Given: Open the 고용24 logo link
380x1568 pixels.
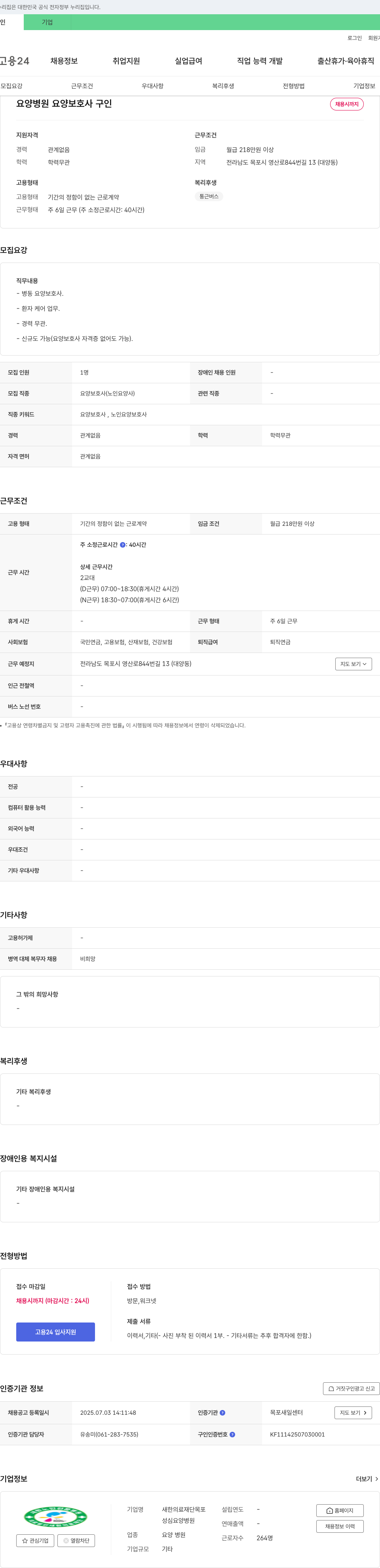Looking at the screenshot, I should pos(15,61).
